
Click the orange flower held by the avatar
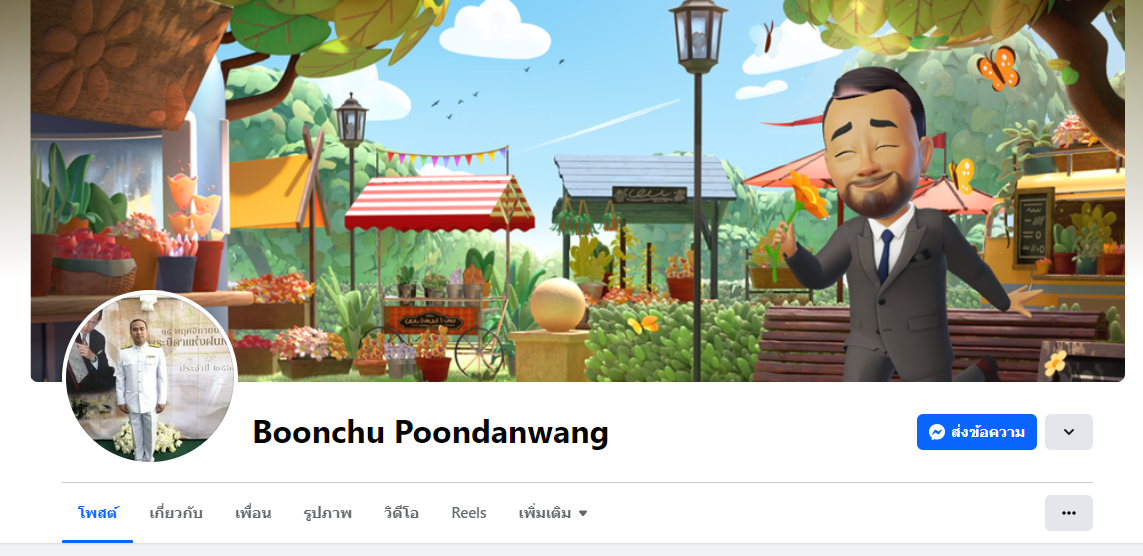point(807,193)
